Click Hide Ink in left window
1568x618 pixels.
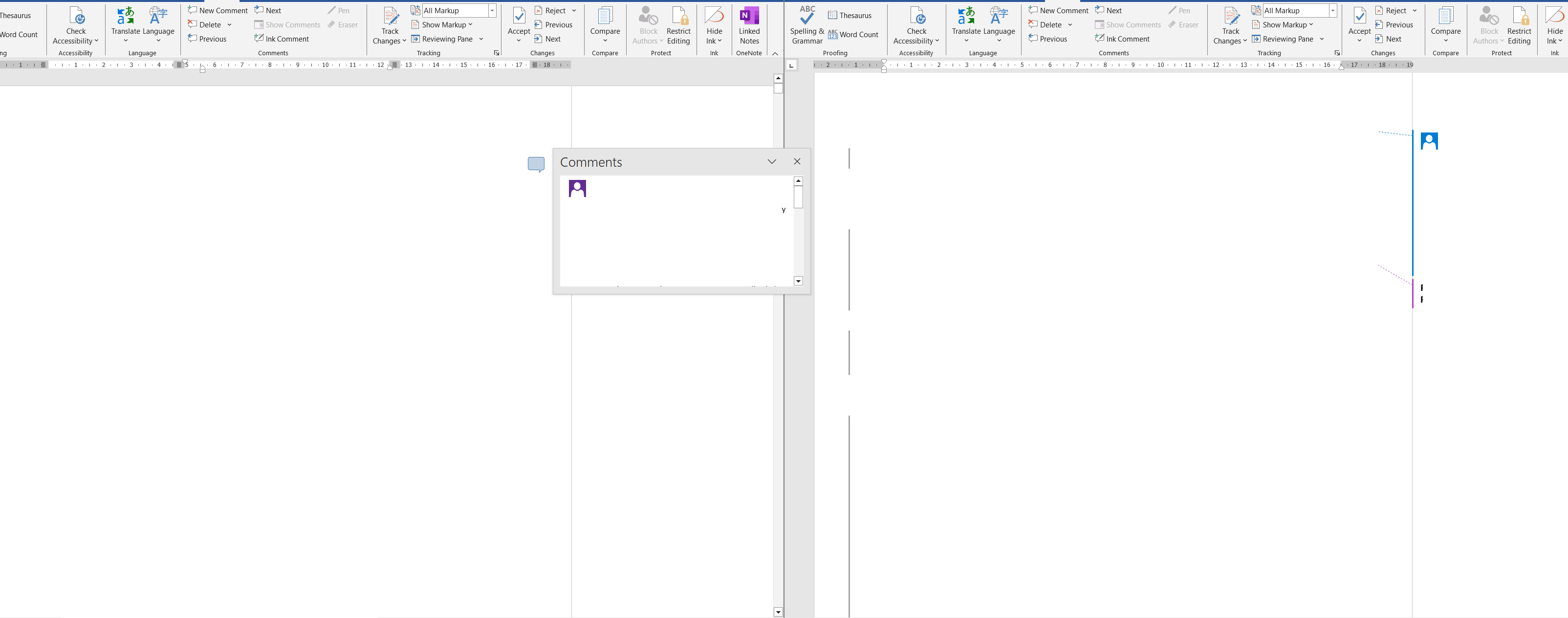coord(714,25)
